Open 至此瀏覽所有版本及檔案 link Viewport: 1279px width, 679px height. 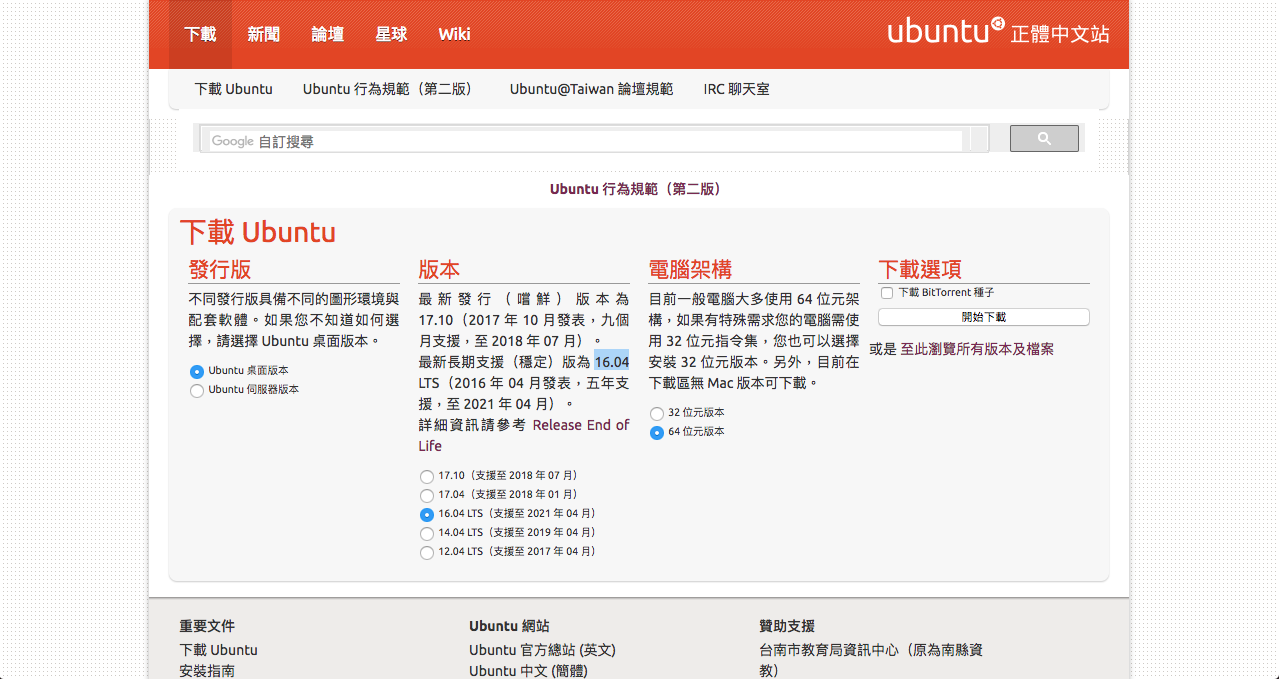click(x=977, y=349)
